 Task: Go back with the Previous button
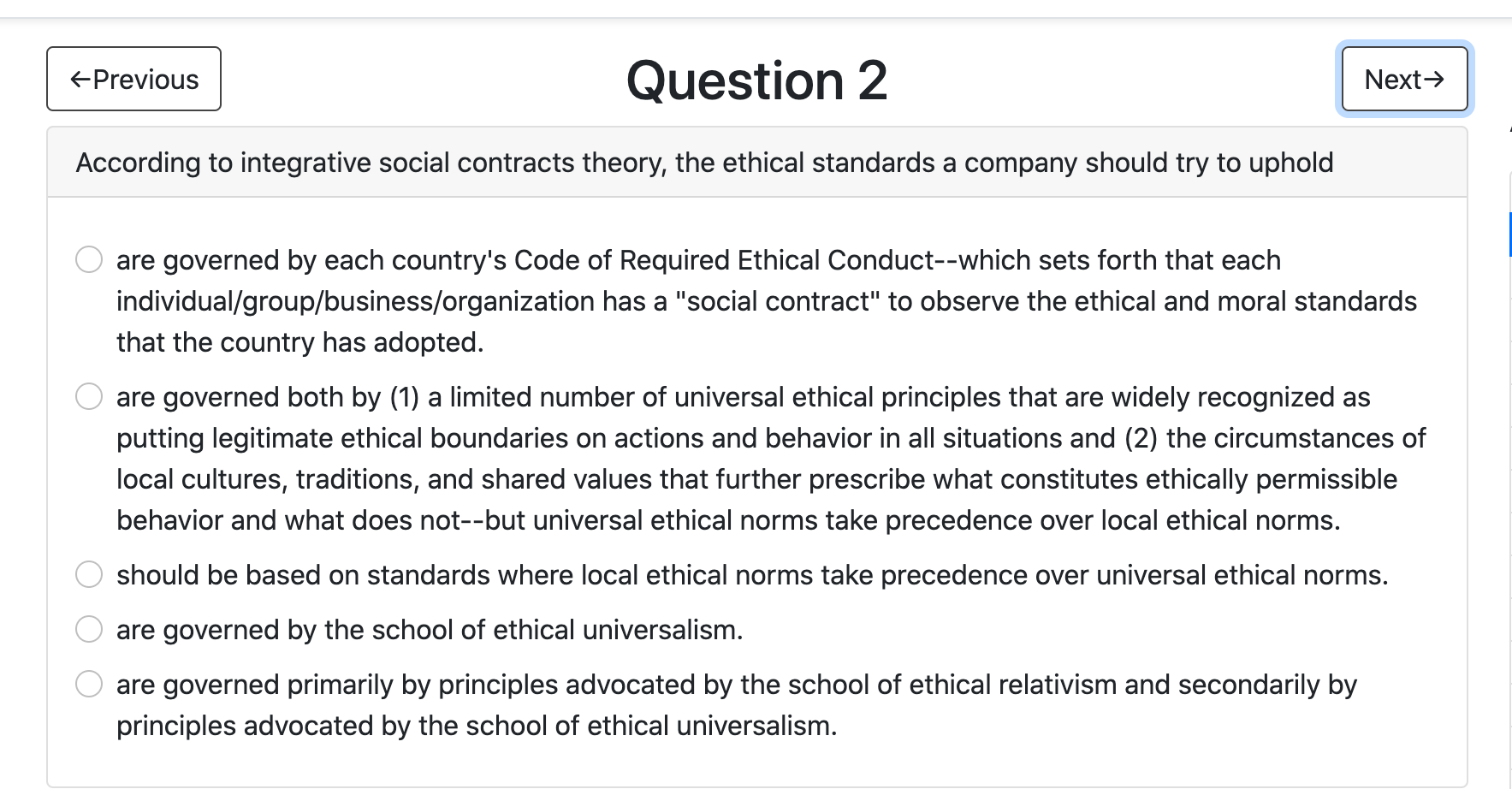(x=134, y=79)
